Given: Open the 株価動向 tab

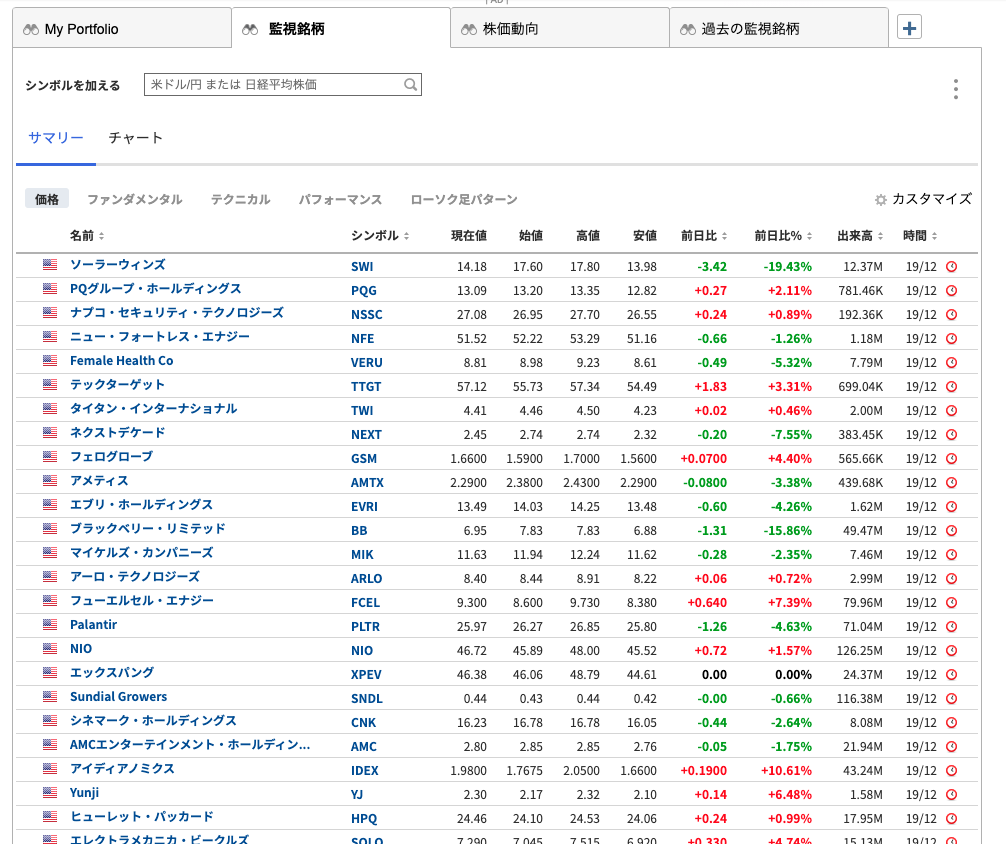Looking at the screenshot, I should click(560, 29).
